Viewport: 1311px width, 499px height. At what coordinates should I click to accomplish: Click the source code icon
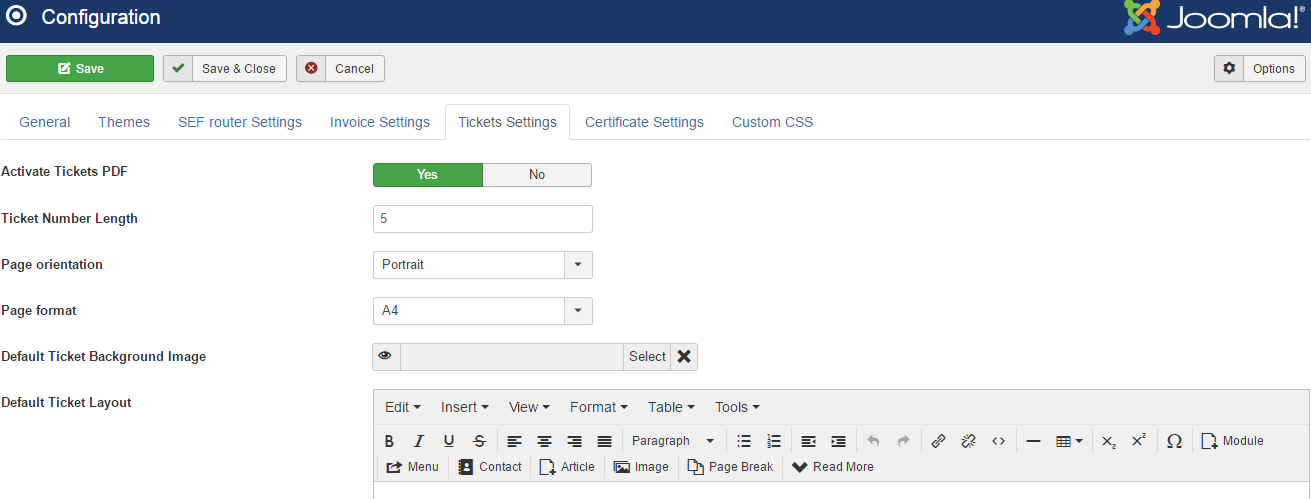[x=998, y=441]
